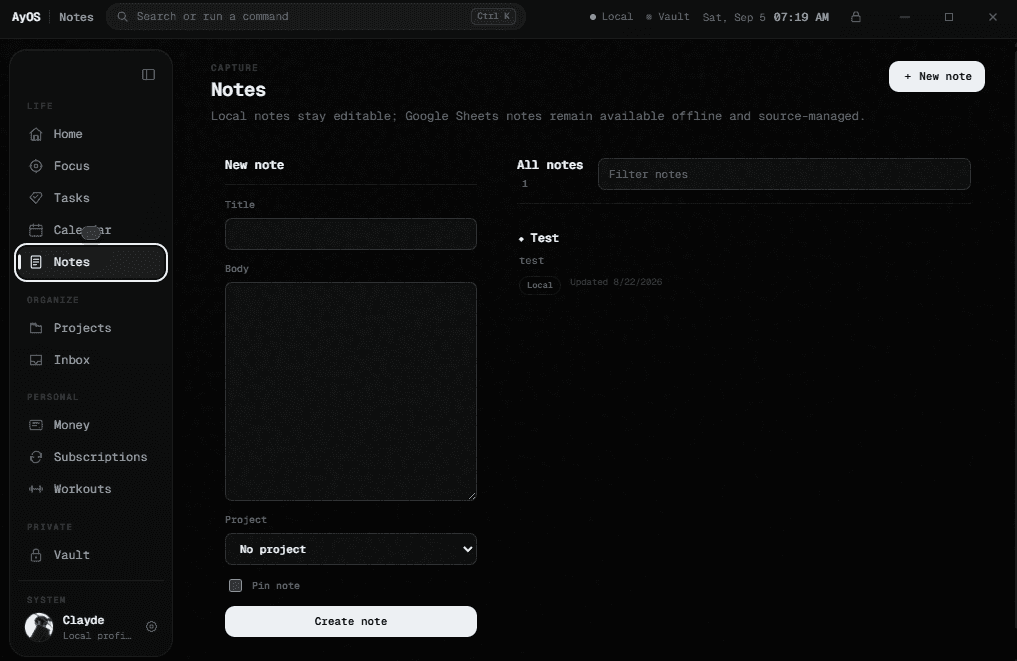Screen dimensions: 1017x661
Task: Maximize the AyOS window
Action: pos(949,17)
